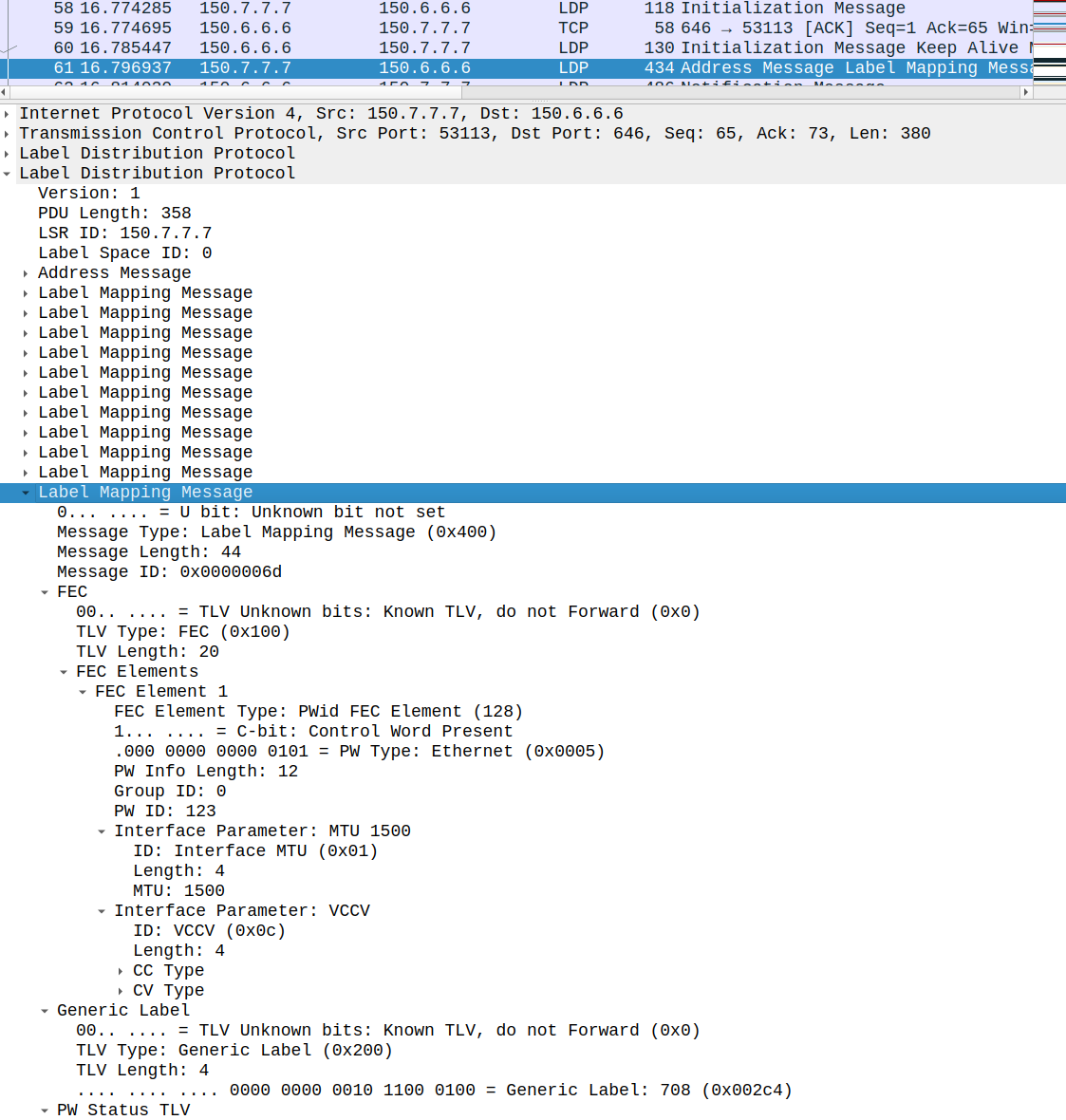Select the 'Message Length: 44' field
1066x1120 pixels.
(149, 552)
